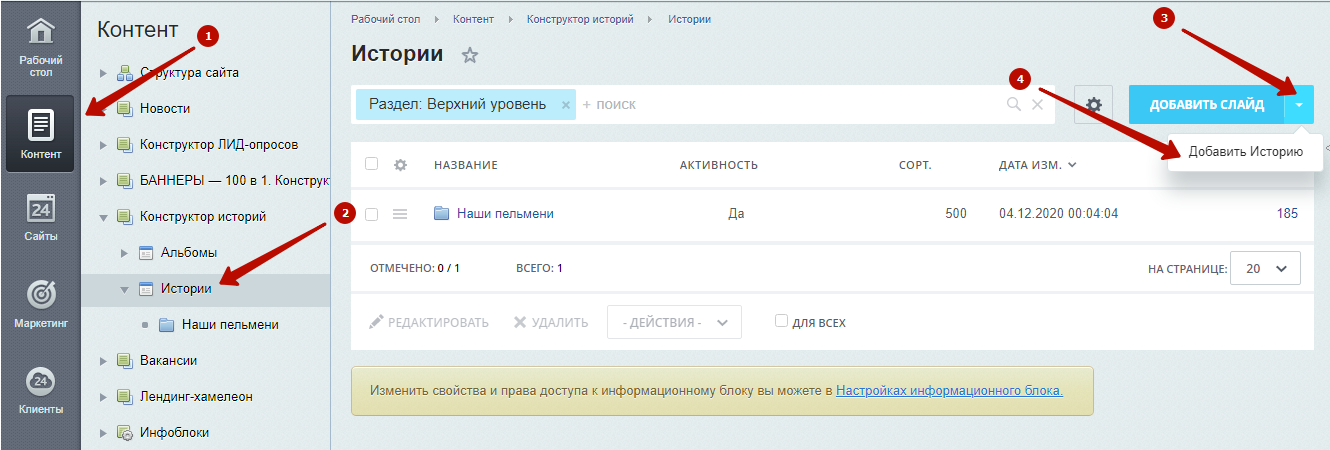1330x450 pixels.
Task: Tick the checkbox for Наши пельмени row
Action: coord(372,214)
